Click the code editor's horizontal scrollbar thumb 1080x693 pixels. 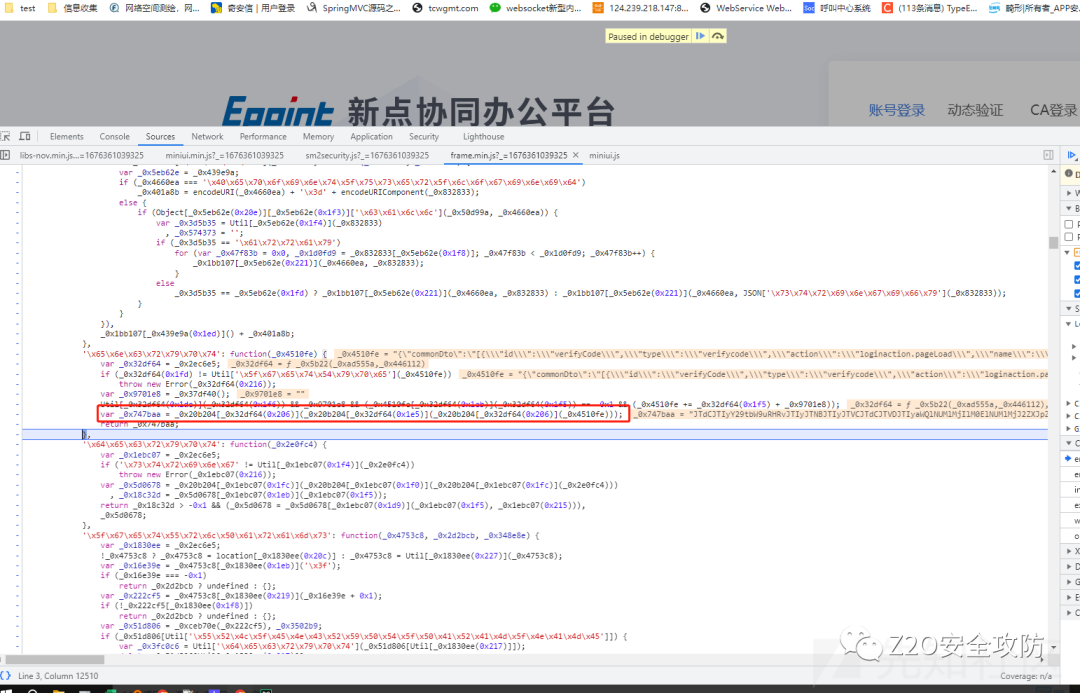tap(55, 660)
